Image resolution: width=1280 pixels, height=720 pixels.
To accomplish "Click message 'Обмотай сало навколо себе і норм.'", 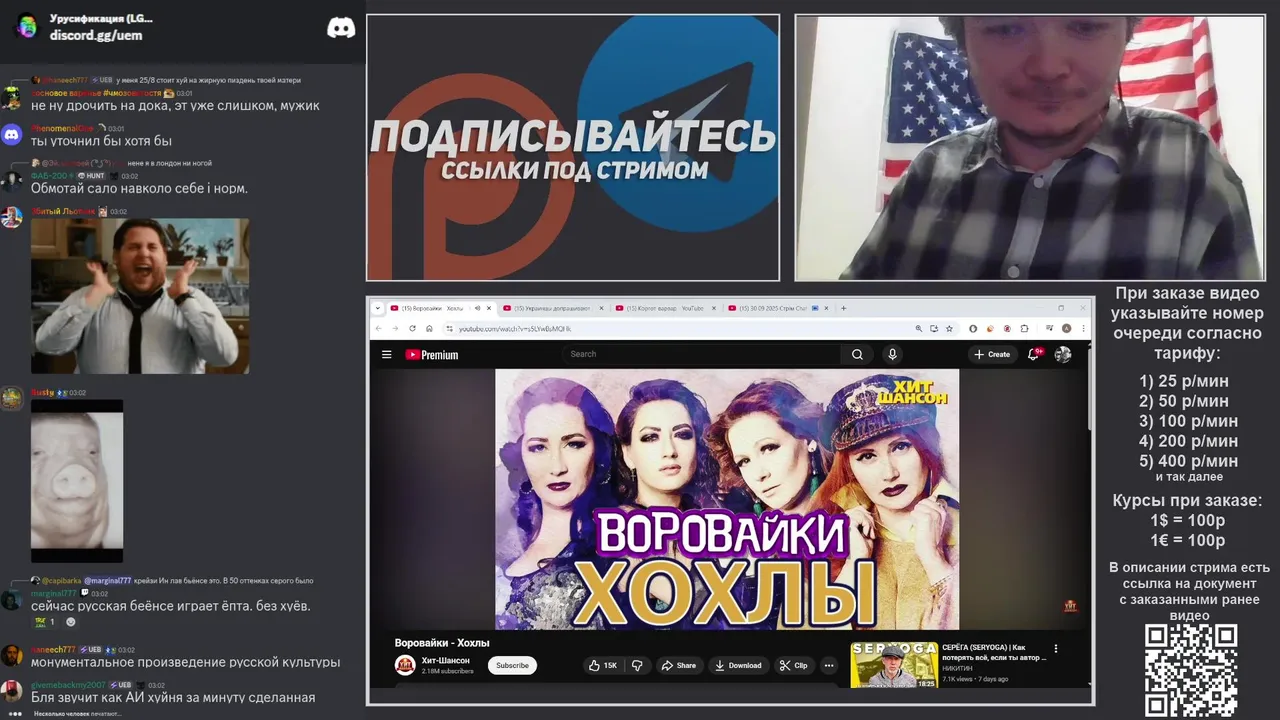I will 139,188.
